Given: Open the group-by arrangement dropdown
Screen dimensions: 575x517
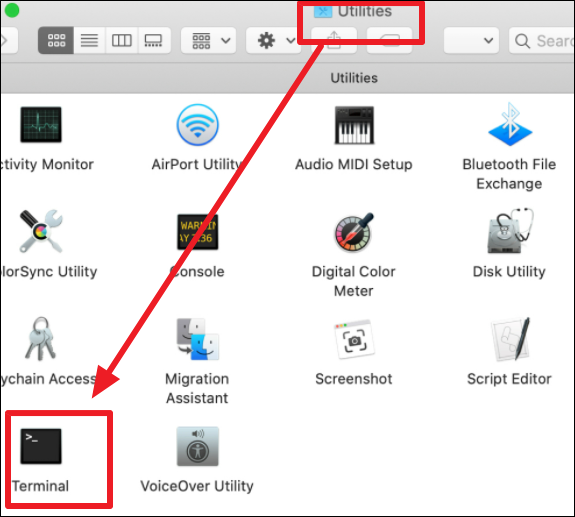Looking at the screenshot, I should 208,40.
